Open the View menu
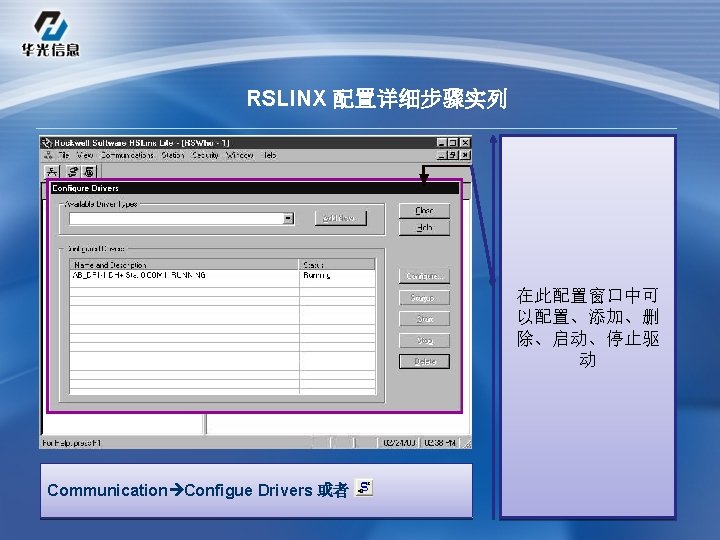The width and height of the screenshot is (720, 540). pyautogui.click(x=84, y=155)
